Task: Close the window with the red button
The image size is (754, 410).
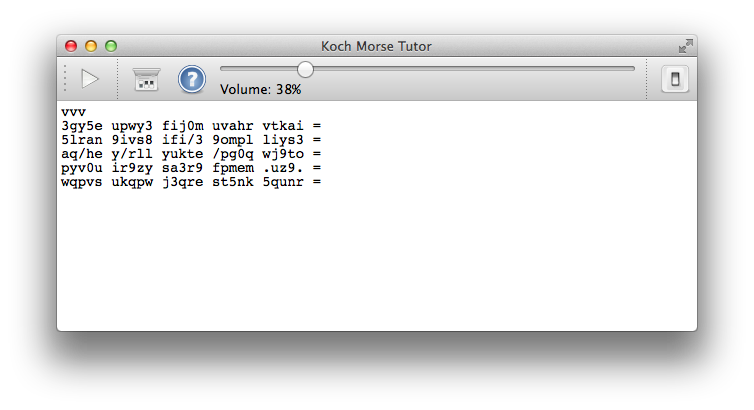Action: coord(71,46)
